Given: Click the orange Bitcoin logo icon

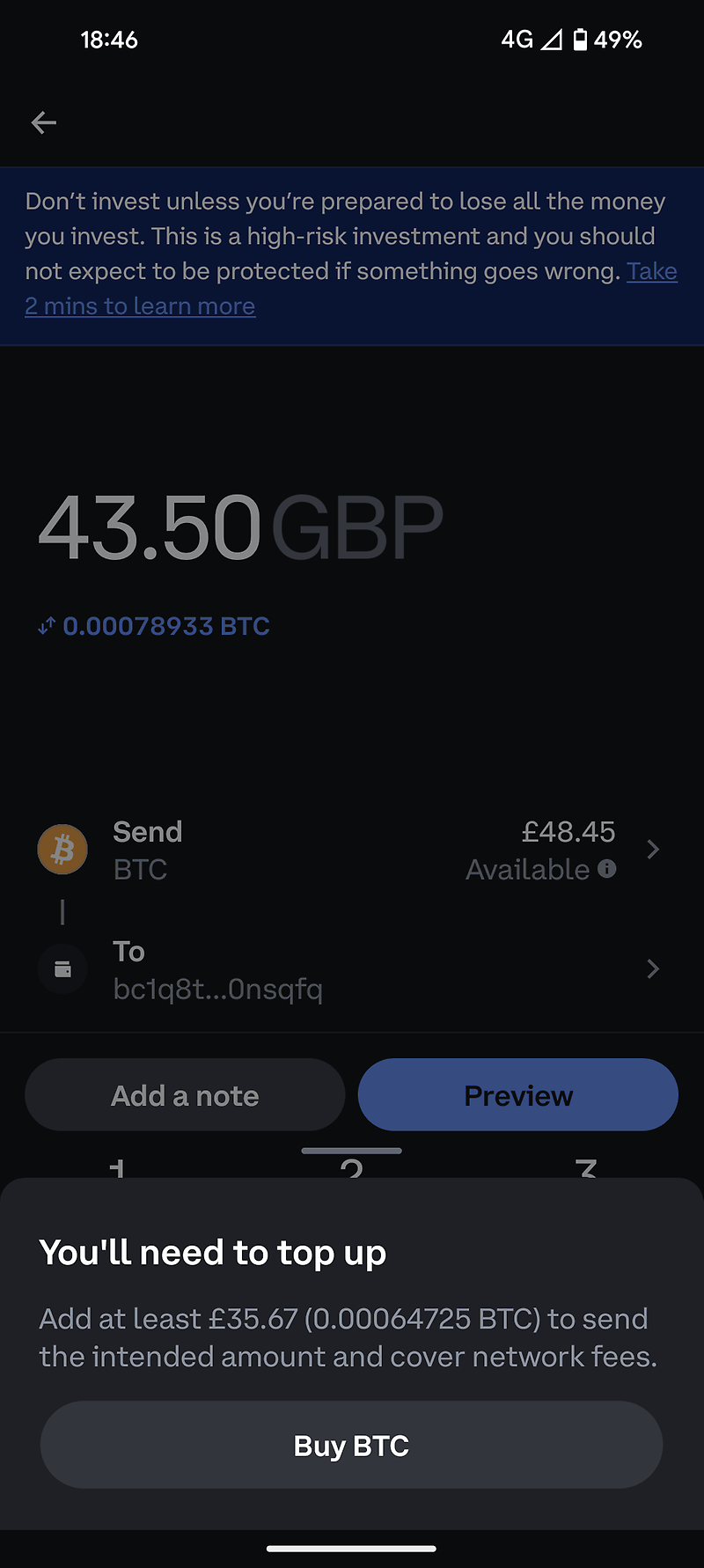Looking at the screenshot, I should click(x=62, y=850).
